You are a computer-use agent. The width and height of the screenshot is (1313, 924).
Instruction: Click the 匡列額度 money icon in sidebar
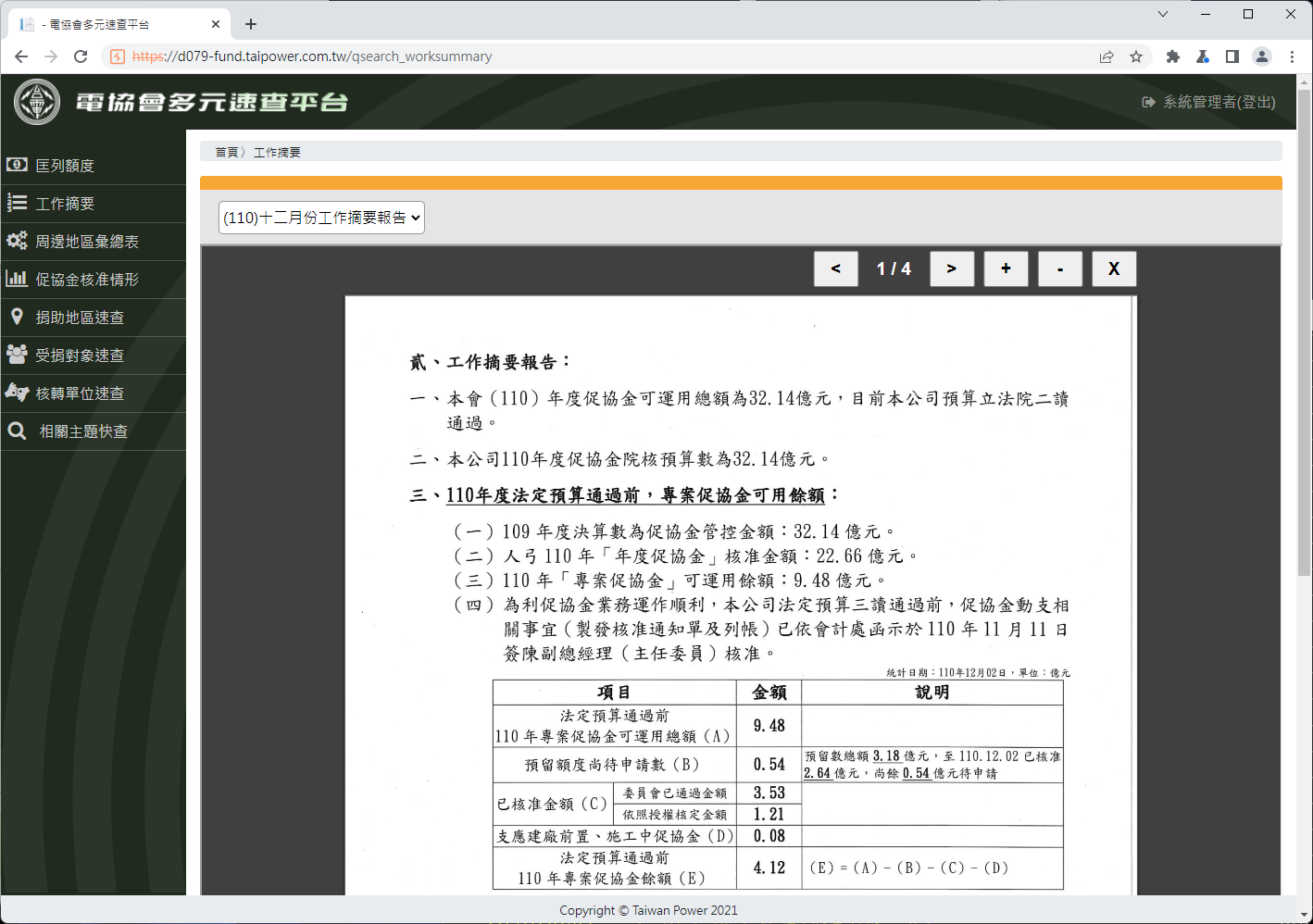[17, 165]
